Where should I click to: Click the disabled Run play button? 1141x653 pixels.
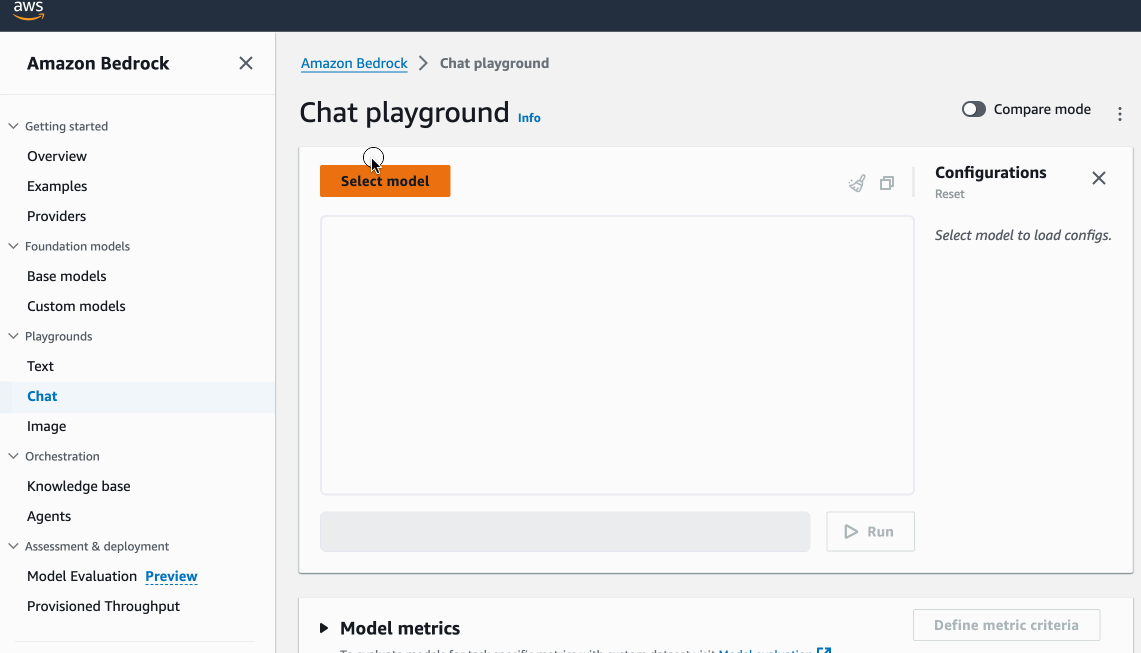pyautogui.click(x=870, y=532)
